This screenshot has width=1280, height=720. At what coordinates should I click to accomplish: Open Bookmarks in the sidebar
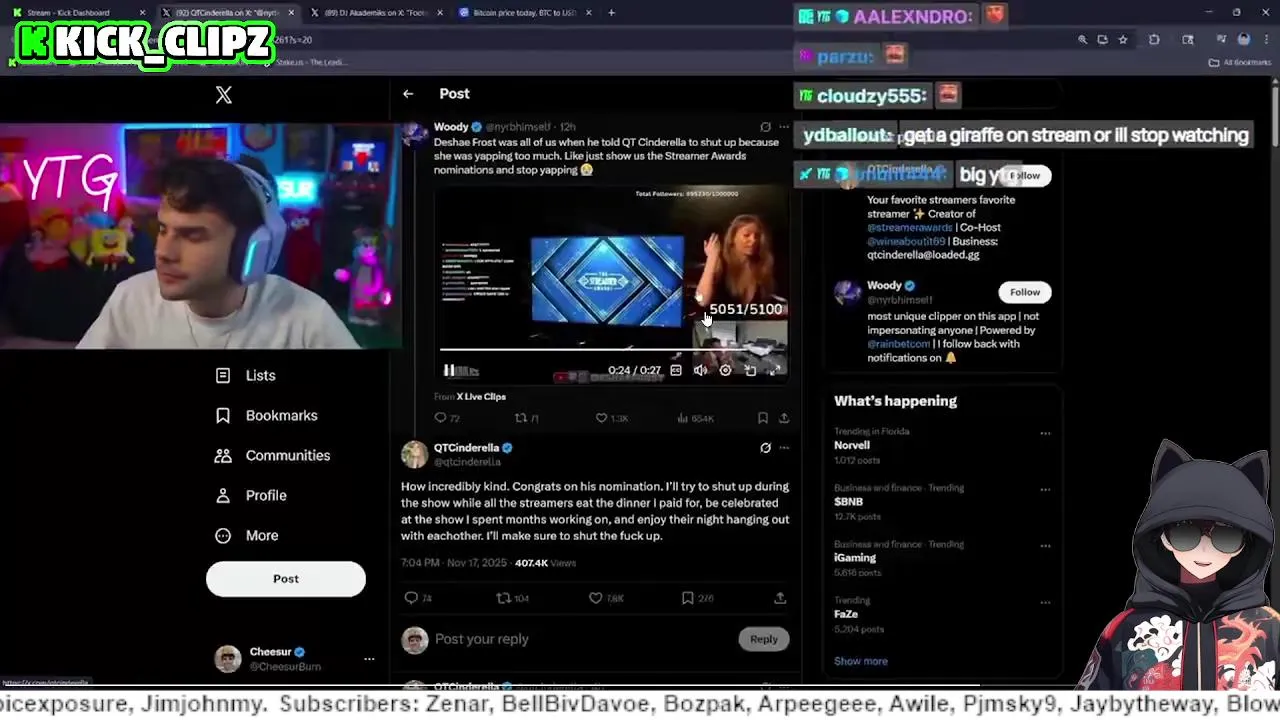pyautogui.click(x=266, y=415)
